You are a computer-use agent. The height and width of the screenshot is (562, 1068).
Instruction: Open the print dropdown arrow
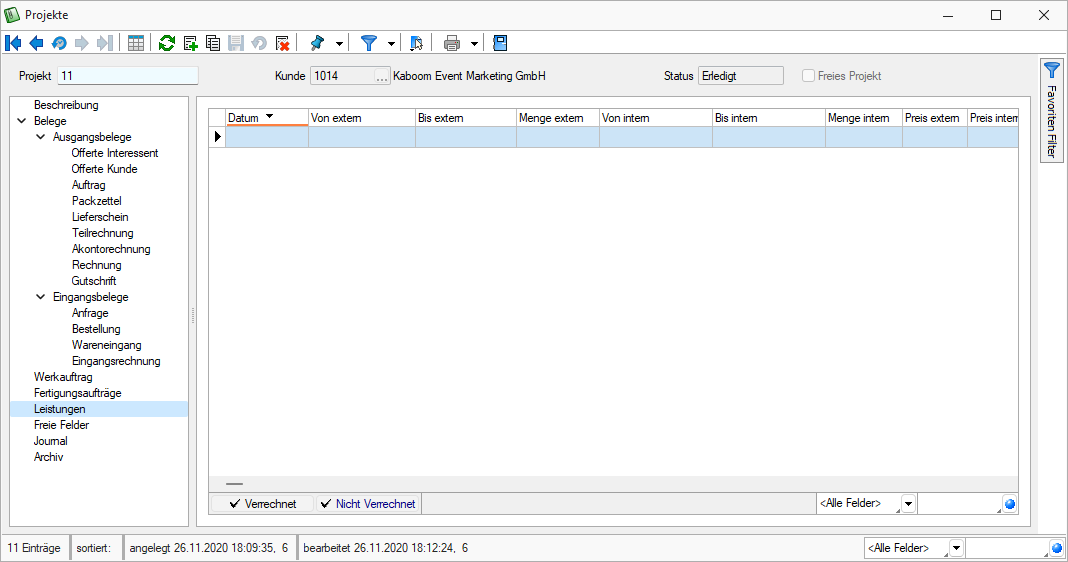pyautogui.click(x=474, y=44)
